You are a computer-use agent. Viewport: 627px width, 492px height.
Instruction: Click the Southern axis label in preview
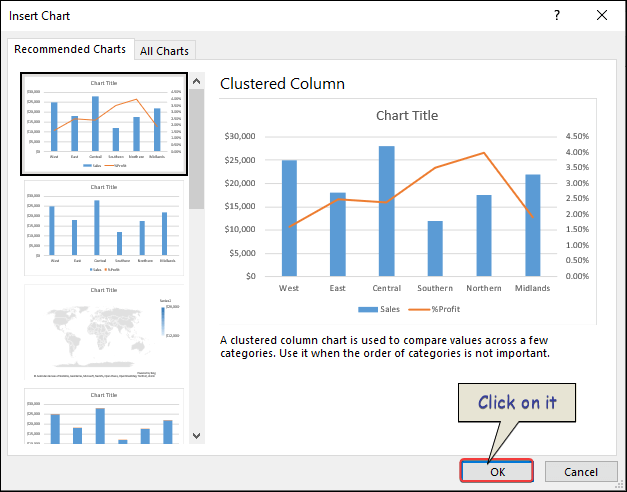[435, 288]
